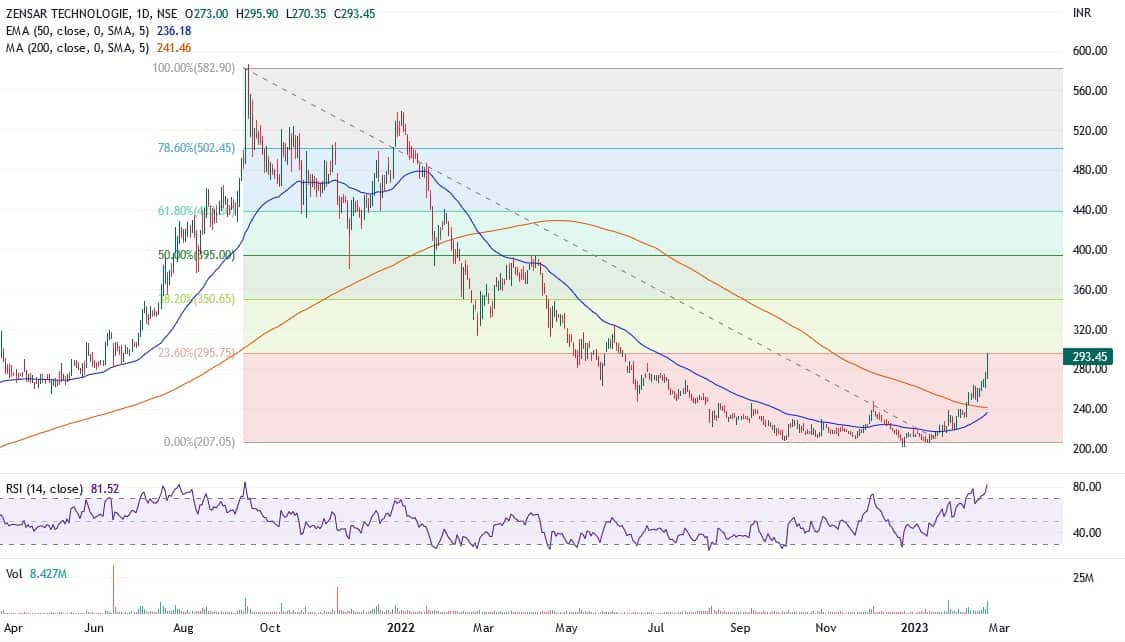Click the 0.00%(207.05) Fibonacci level label
1125x642 pixels.
coord(199,442)
